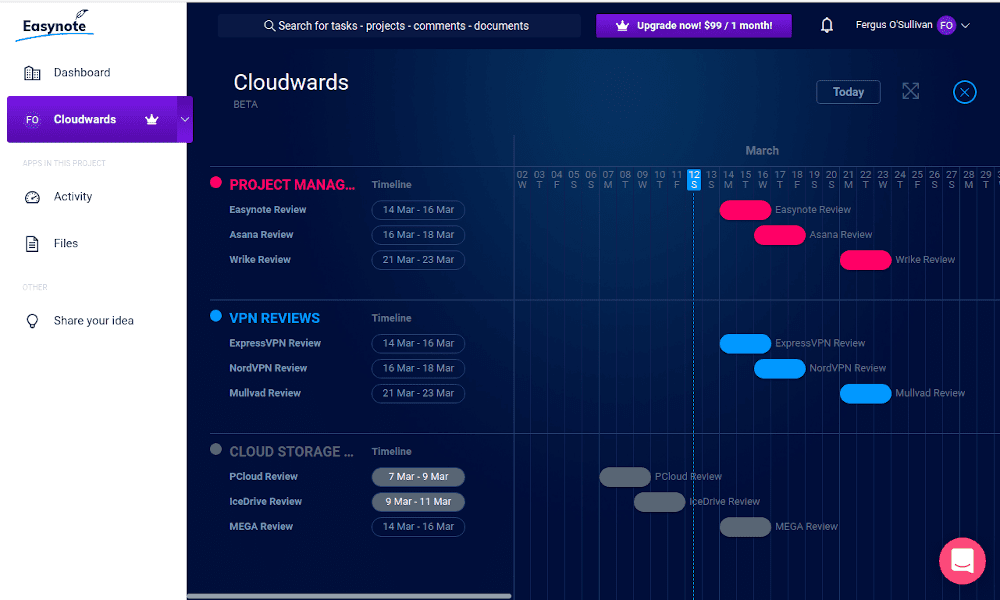Jump to Today in the timeline

tap(848, 92)
